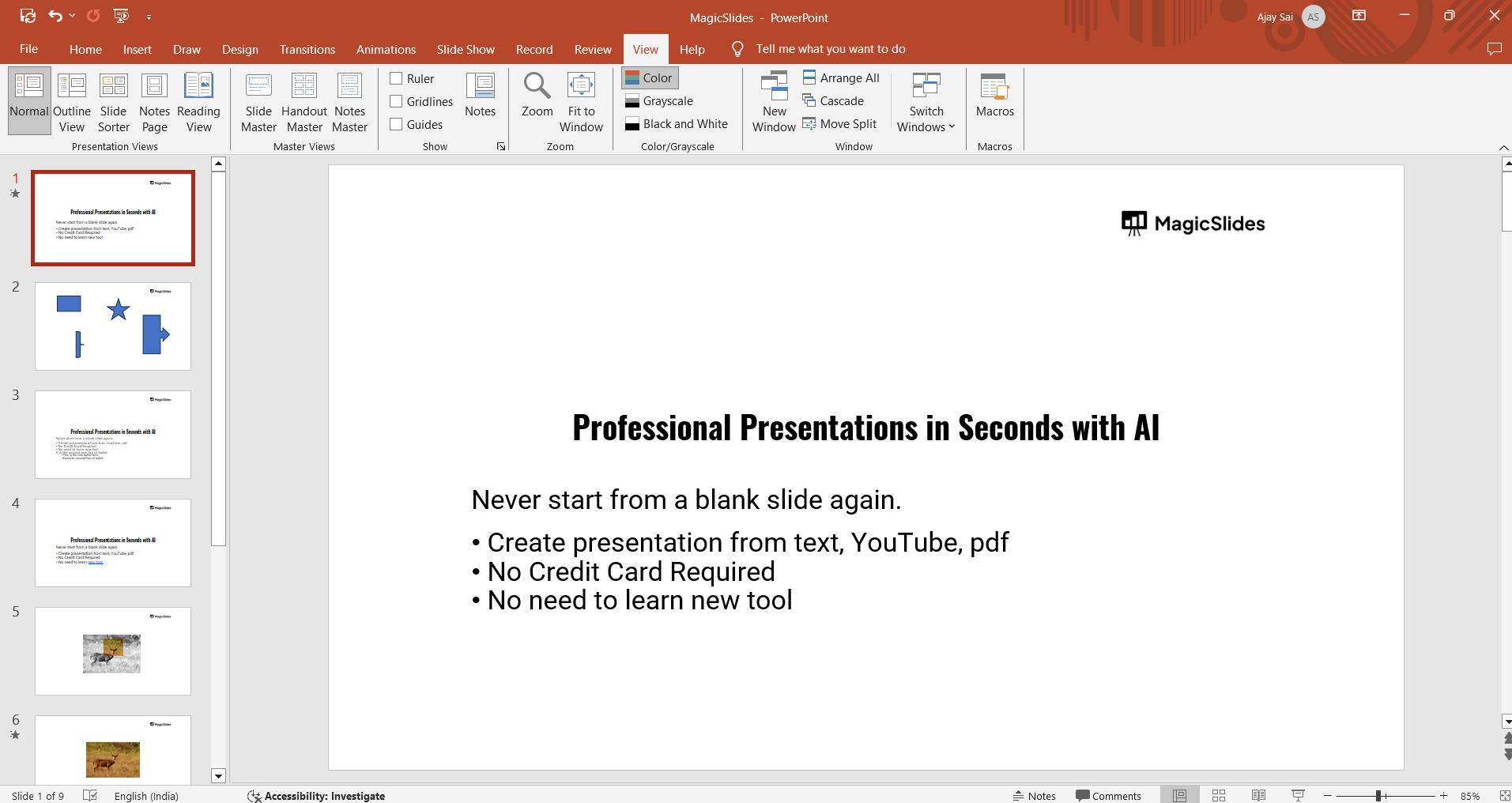Open the Handout Master view

[x=304, y=101]
